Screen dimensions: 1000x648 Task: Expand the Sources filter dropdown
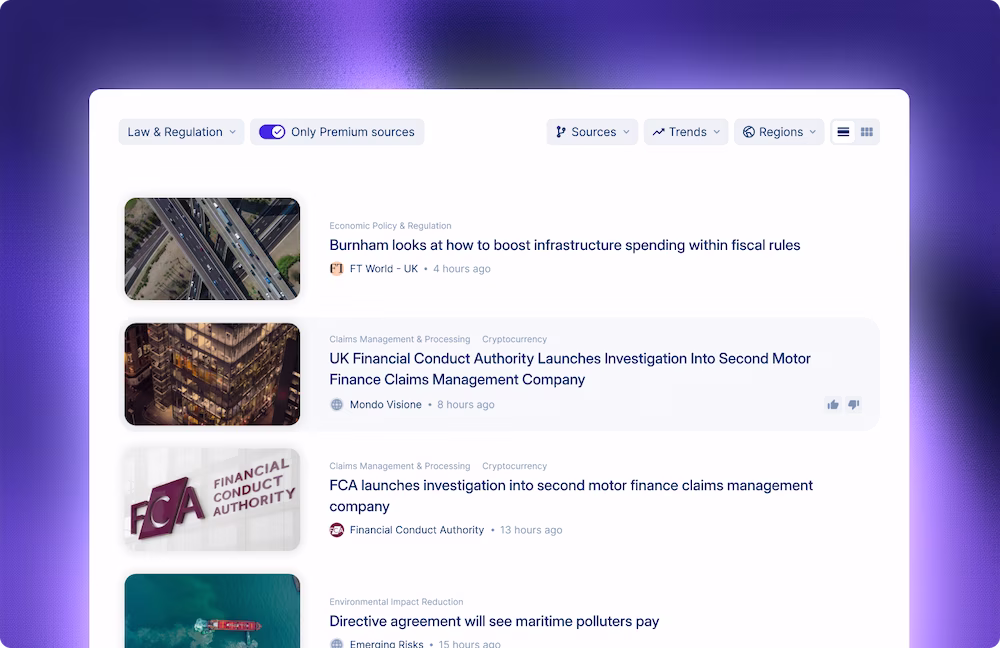592,132
